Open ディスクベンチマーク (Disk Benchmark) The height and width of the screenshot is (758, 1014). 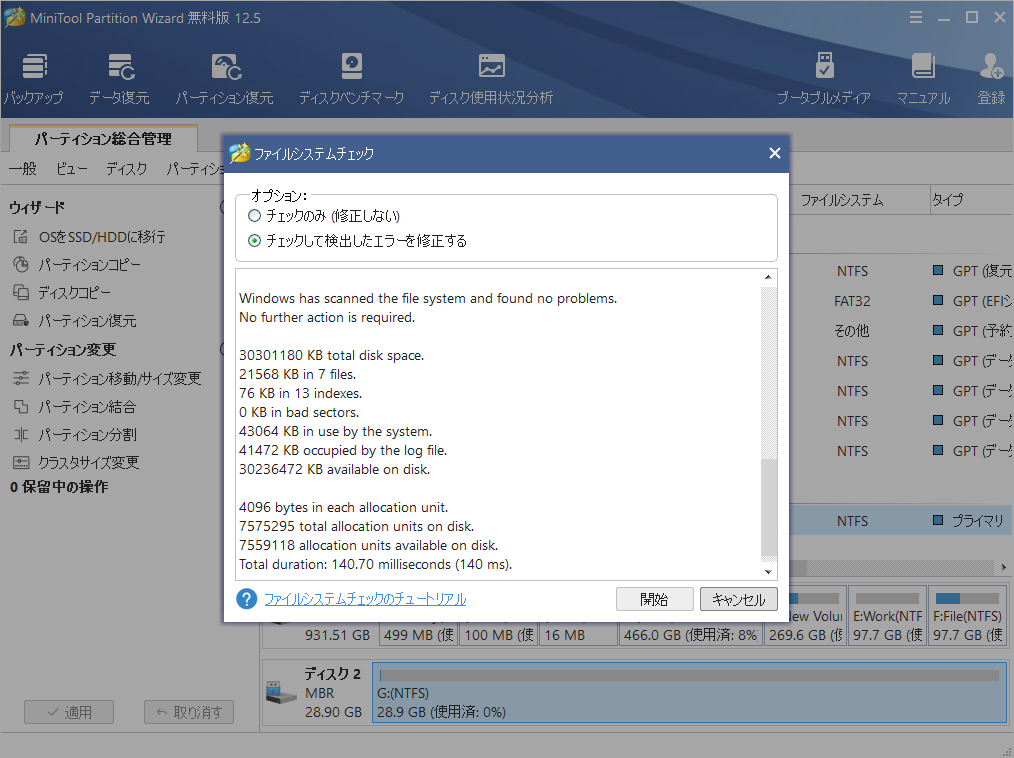click(x=351, y=80)
